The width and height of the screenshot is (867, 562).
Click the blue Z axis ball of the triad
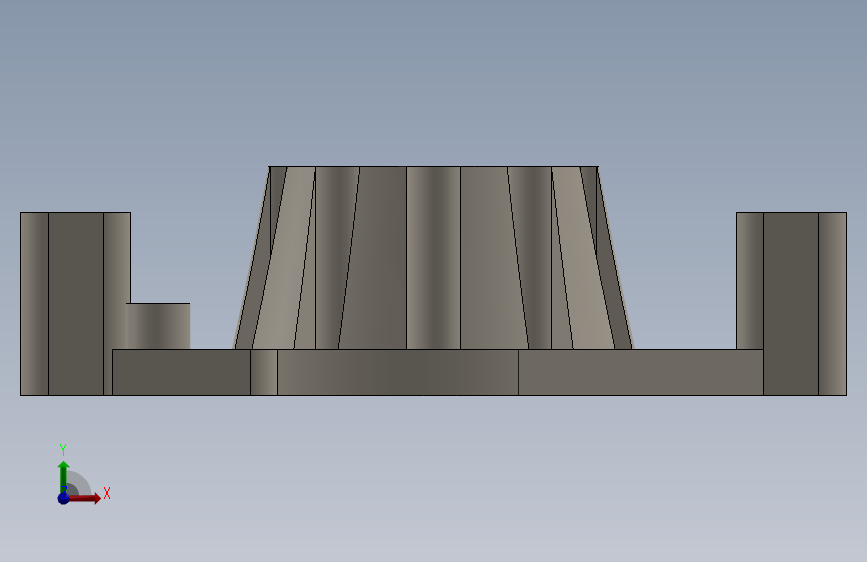pos(64,498)
